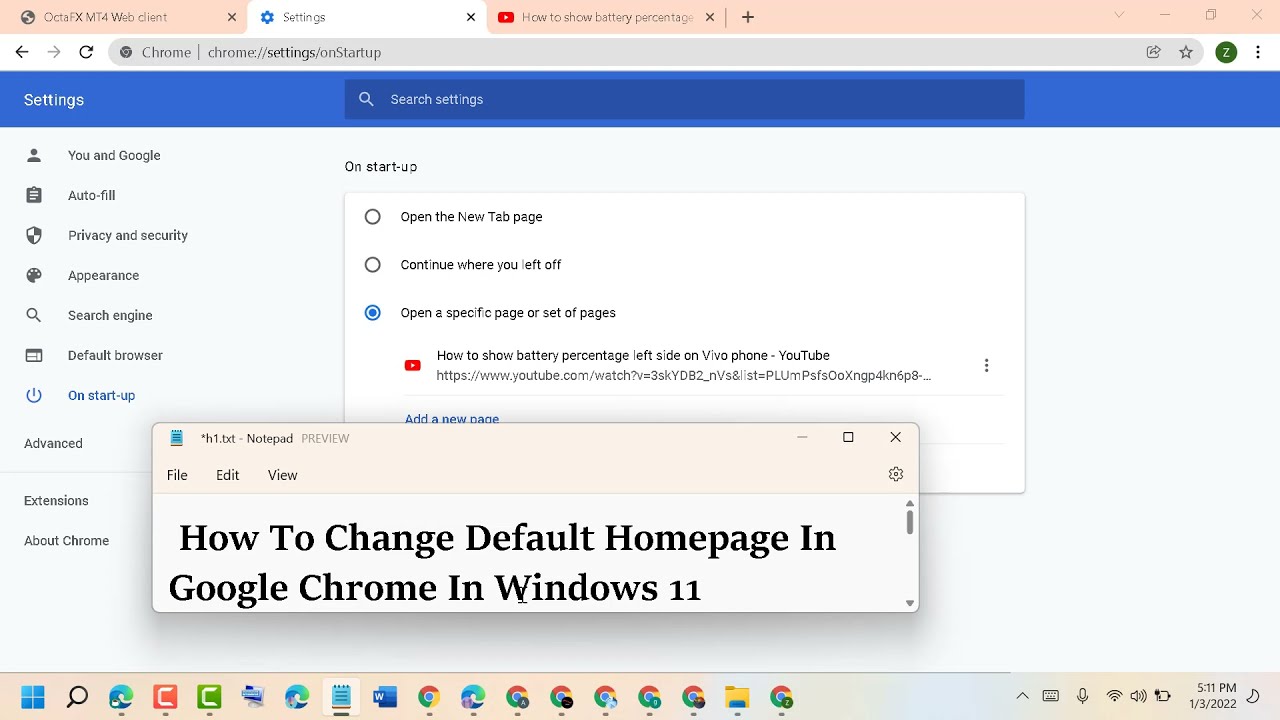Click the Notepad scroll up arrow
The height and width of the screenshot is (720, 1280).
pyautogui.click(x=910, y=503)
